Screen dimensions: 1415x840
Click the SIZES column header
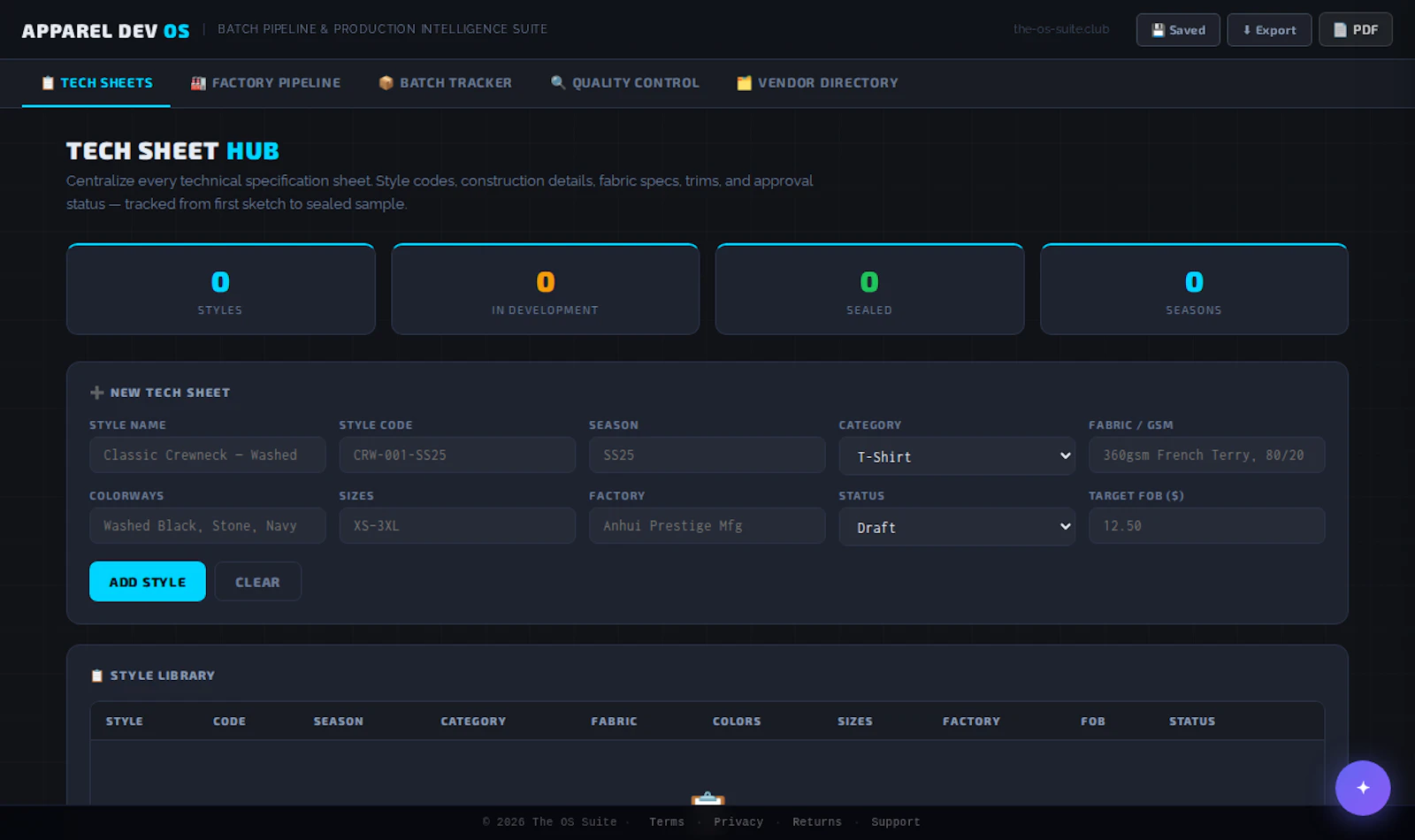[855, 722]
